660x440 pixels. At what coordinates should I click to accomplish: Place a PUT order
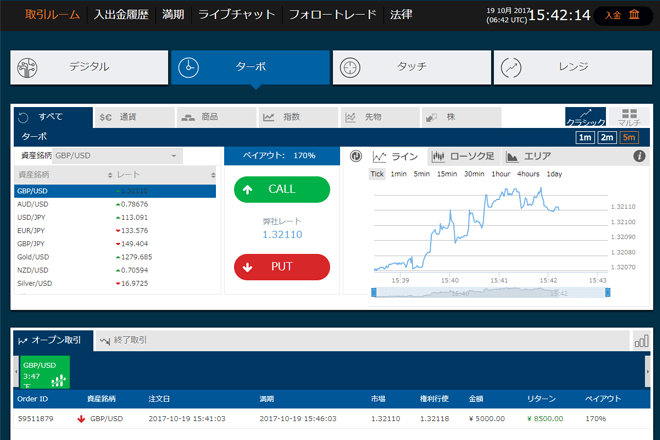pos(282,267)
